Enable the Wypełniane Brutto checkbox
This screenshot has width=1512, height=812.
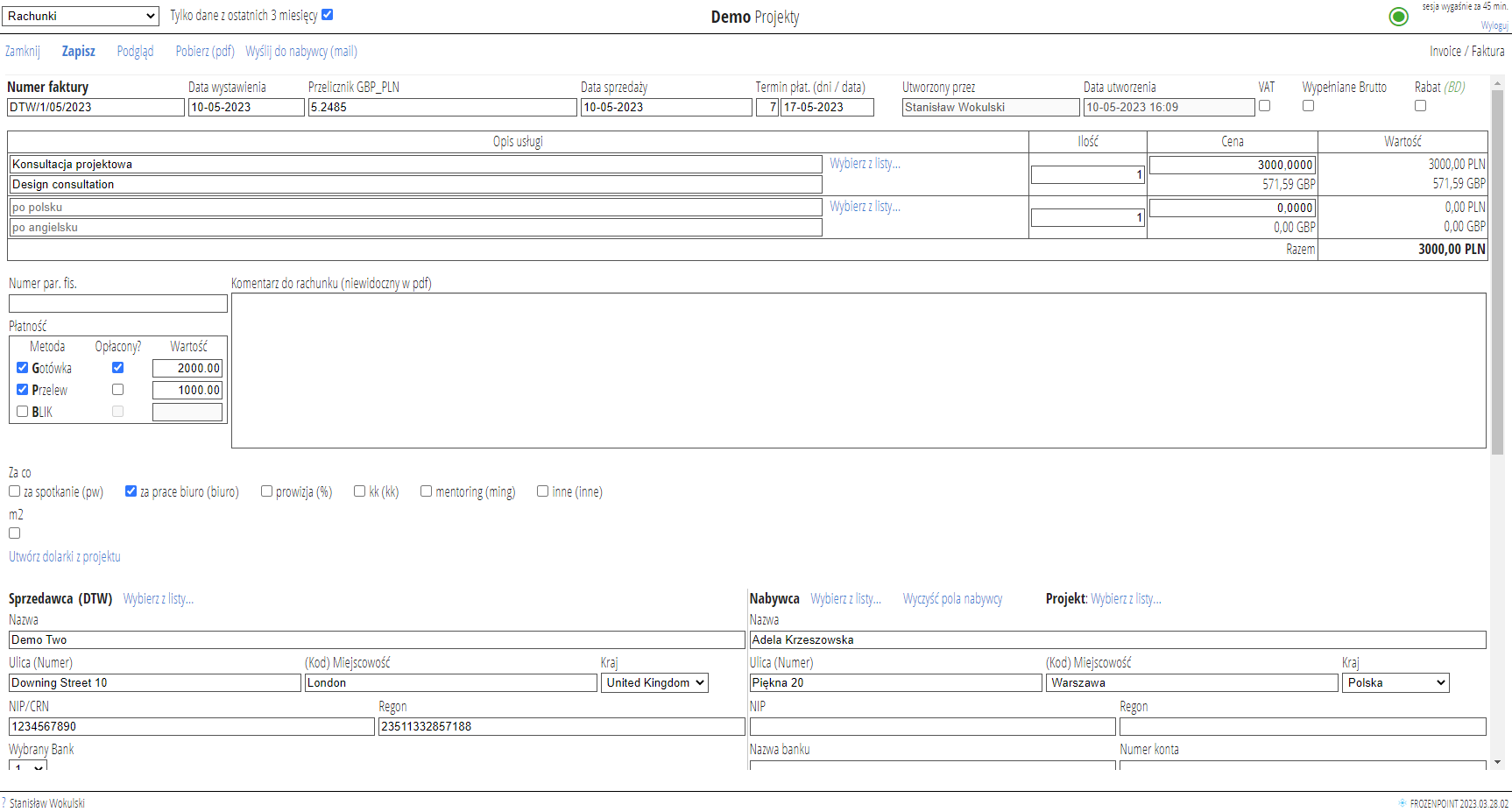(x=1308, y=106)
